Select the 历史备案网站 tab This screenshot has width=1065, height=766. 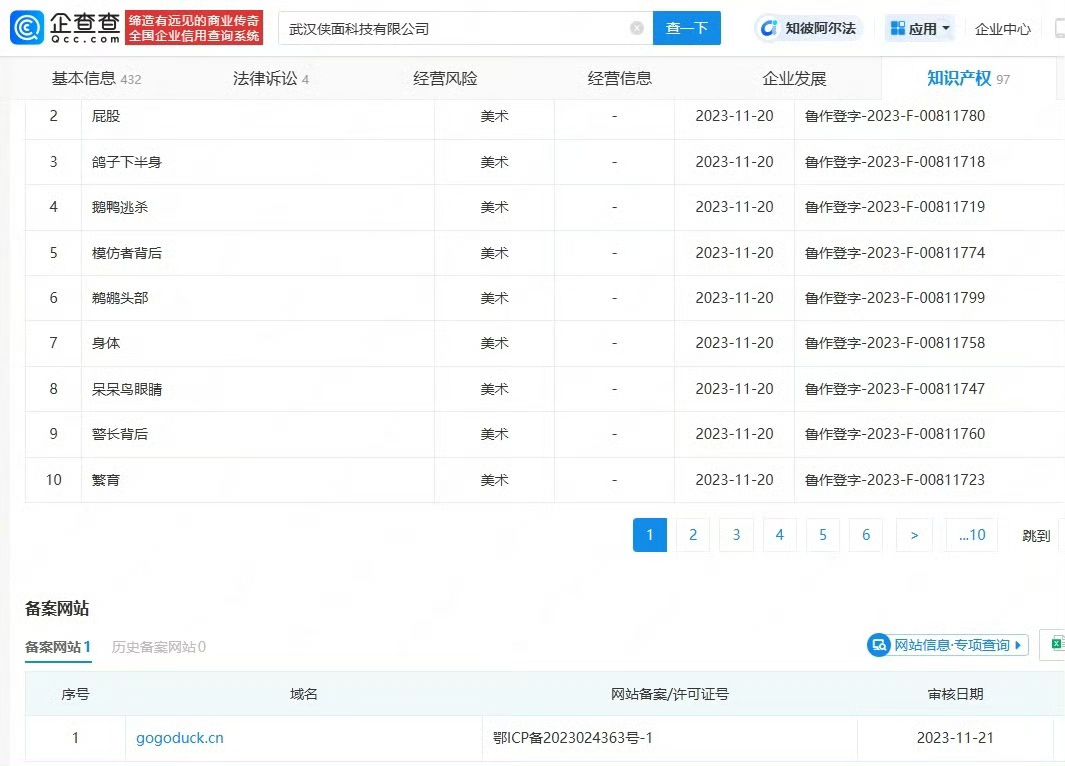(x=158, y=647)
